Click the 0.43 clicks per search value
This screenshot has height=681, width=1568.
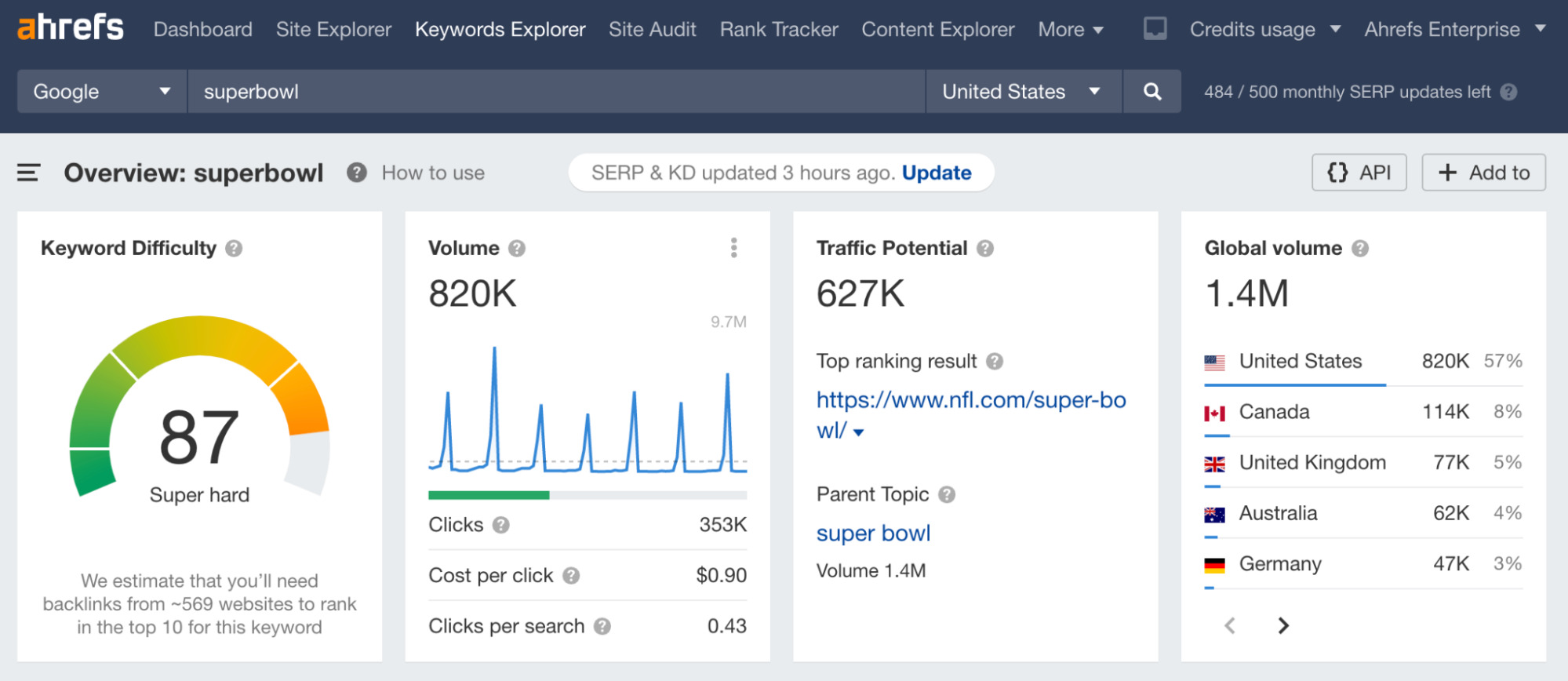(726, 626)
